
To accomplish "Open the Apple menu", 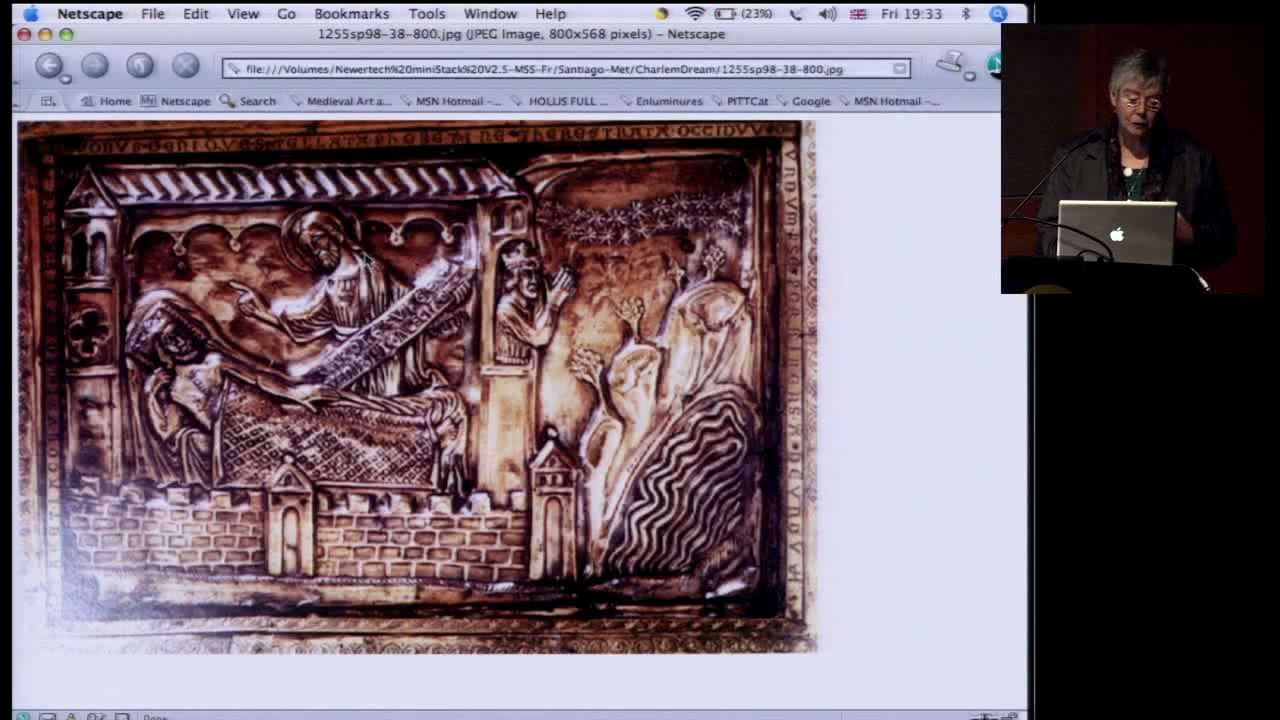I will point(30,13).
